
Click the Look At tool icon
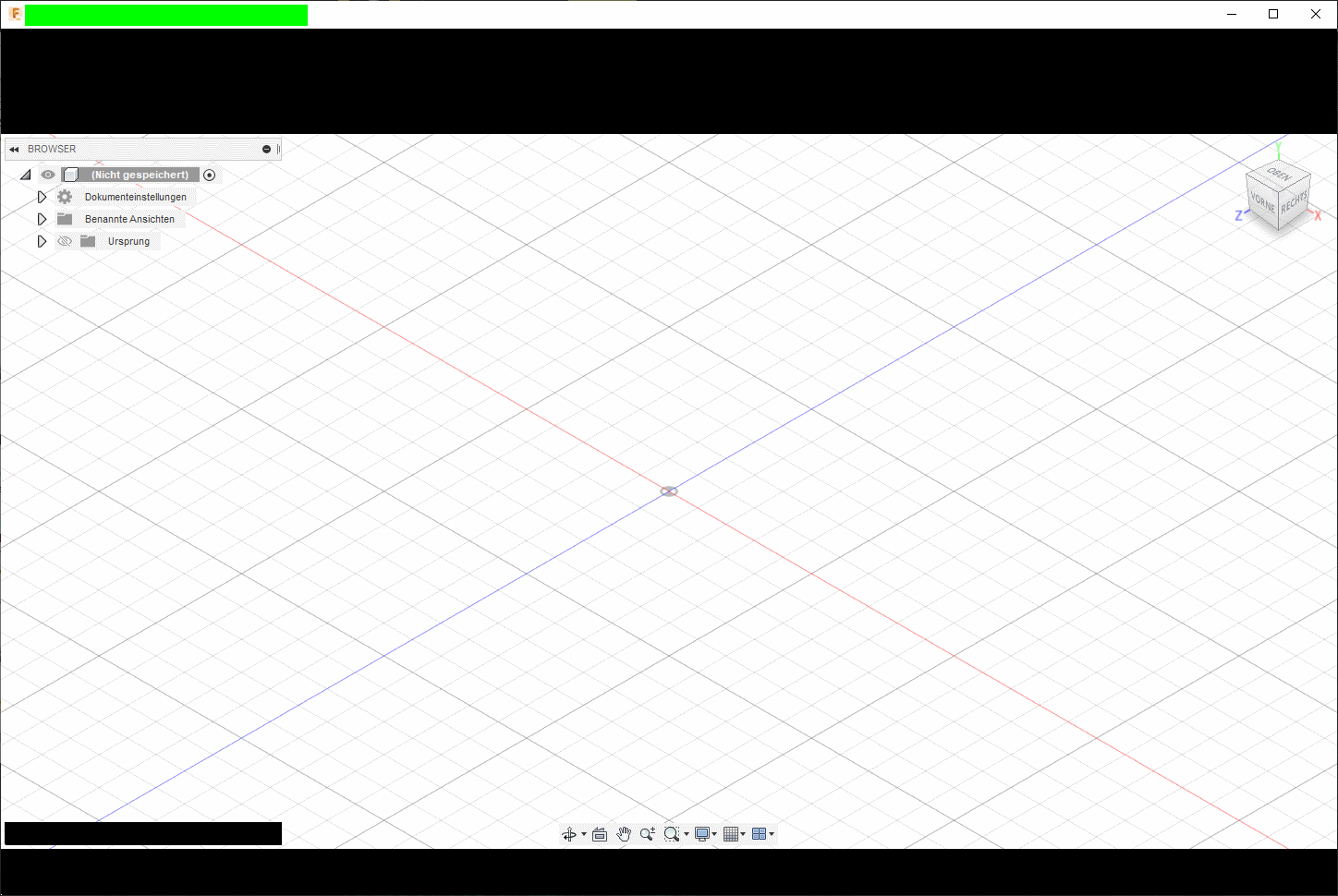pyautogui.click(x=600, y=834)
